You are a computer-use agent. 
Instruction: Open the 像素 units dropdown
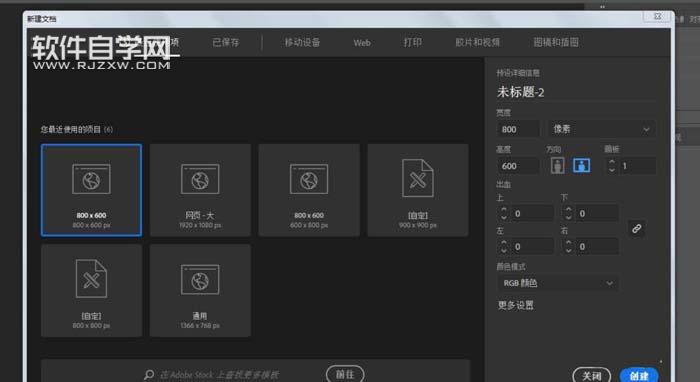point(601,129)
